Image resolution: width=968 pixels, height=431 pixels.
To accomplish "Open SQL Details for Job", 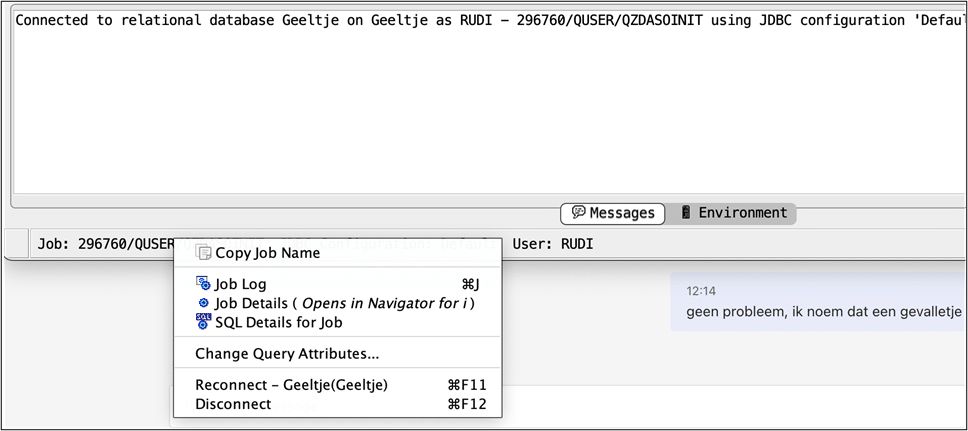I will pyautogui.click(x=278, y=322).
